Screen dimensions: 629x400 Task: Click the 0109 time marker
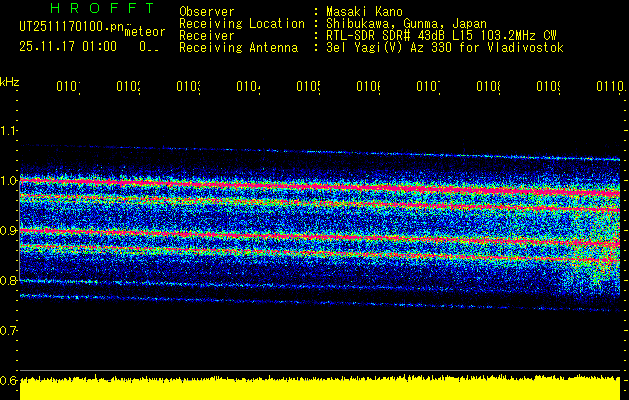pyautogui.click(x=549, y=87)
